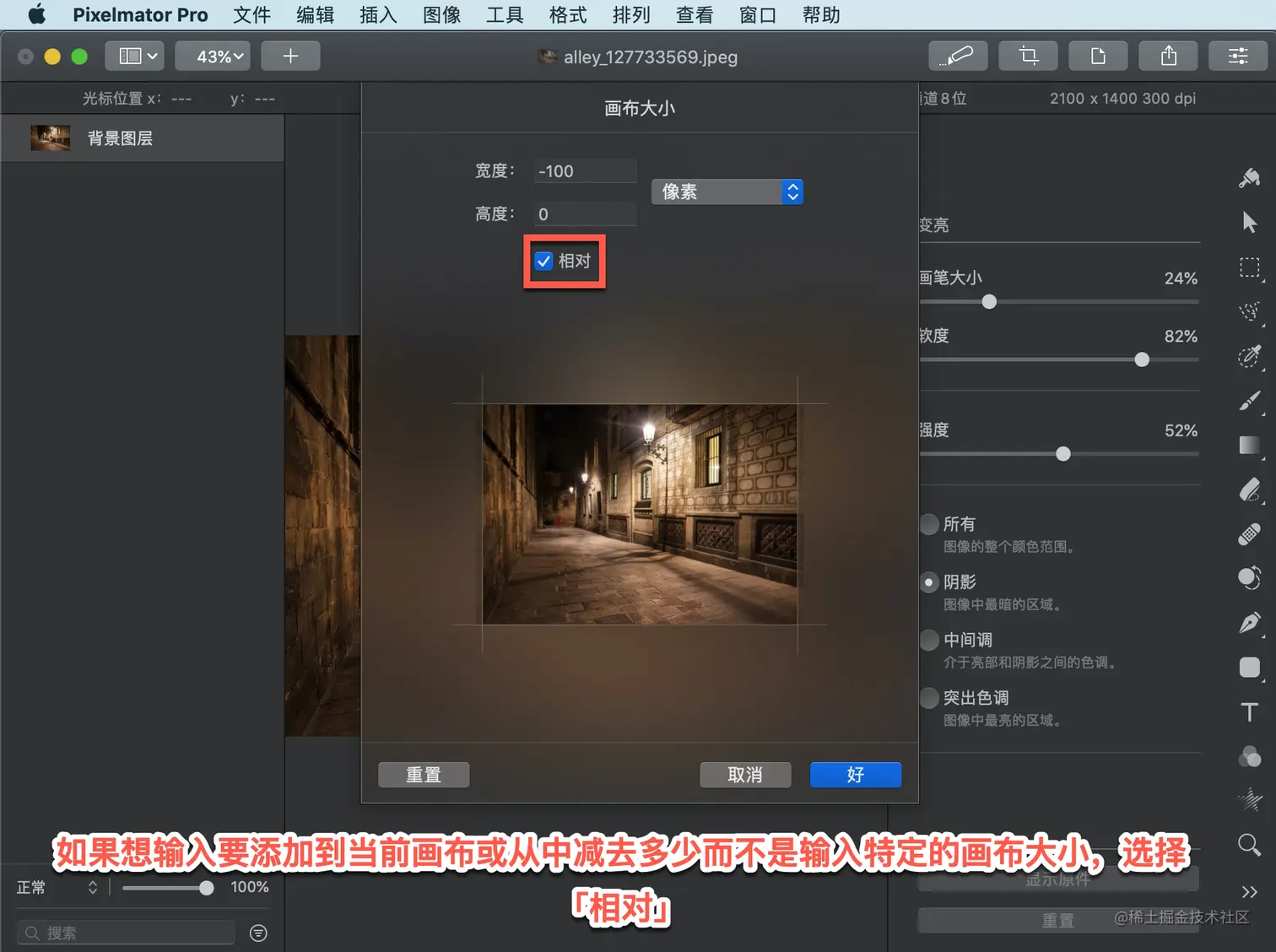The image size is (1276, 952).
Task: Open the Color Adjustments tool
Action: point(1250,756)
